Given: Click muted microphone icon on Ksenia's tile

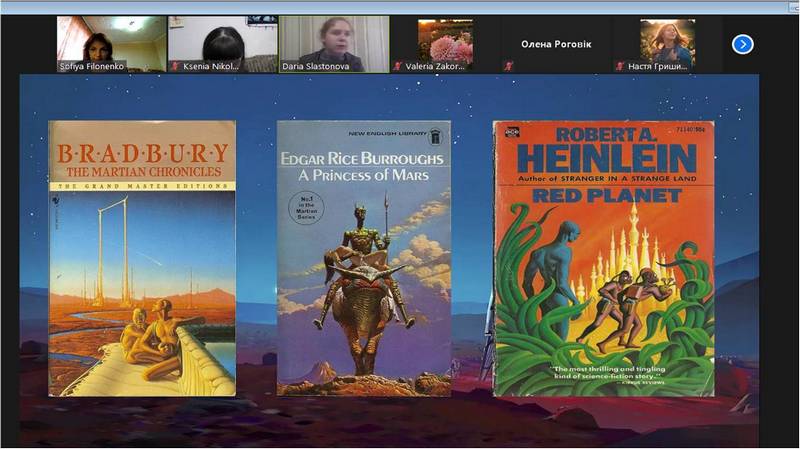Looking at the screenshot, I should pos(175,66).
